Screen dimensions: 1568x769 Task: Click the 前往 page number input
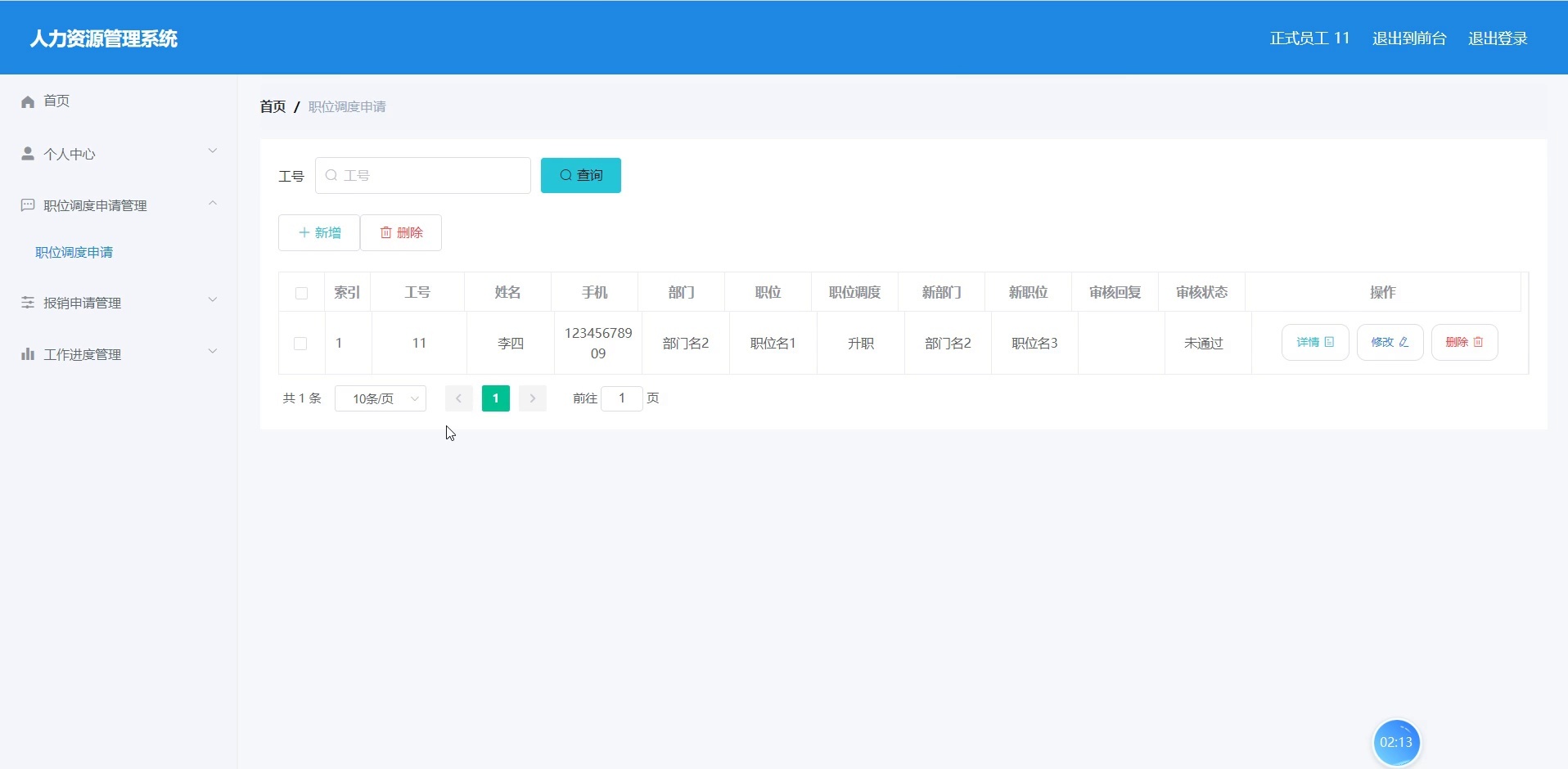pyautogui.click(x=622, y=398)
